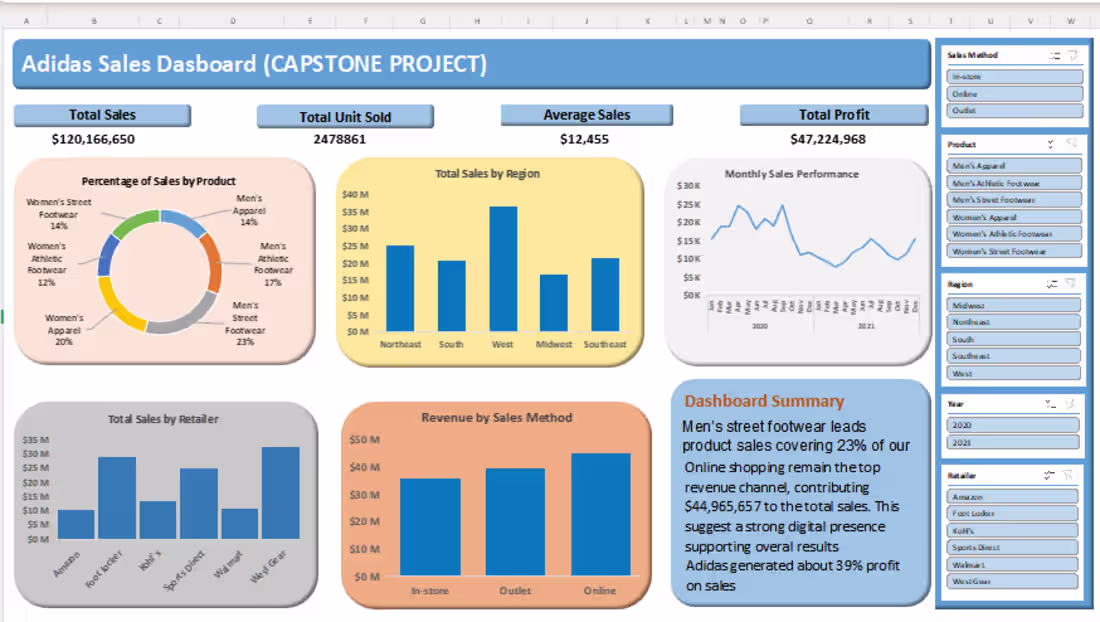
Task: Select Women's Street Footwear slicer item
Action: click(1013, 251)
